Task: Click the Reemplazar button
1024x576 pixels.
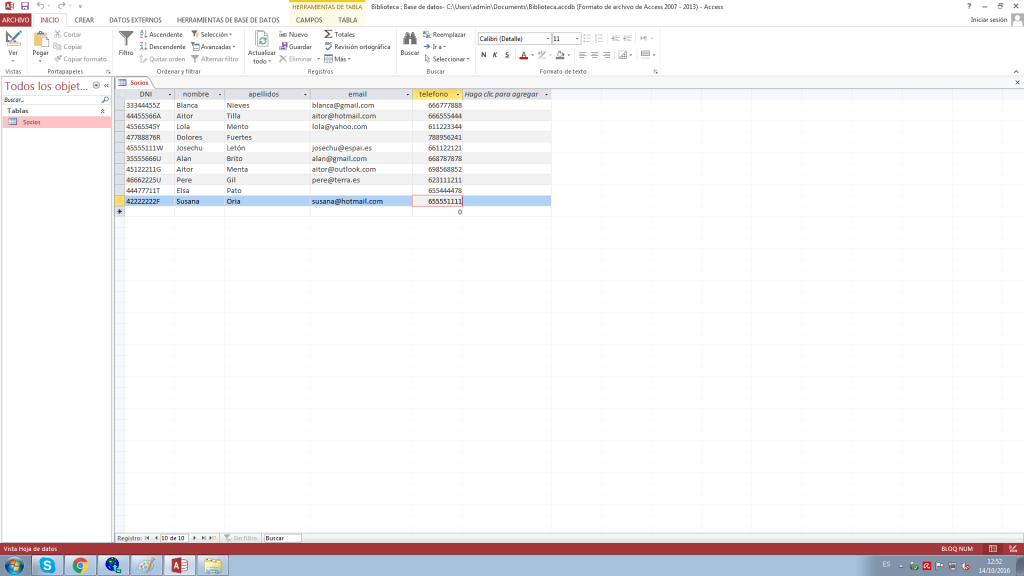Action: coord(444,34)
